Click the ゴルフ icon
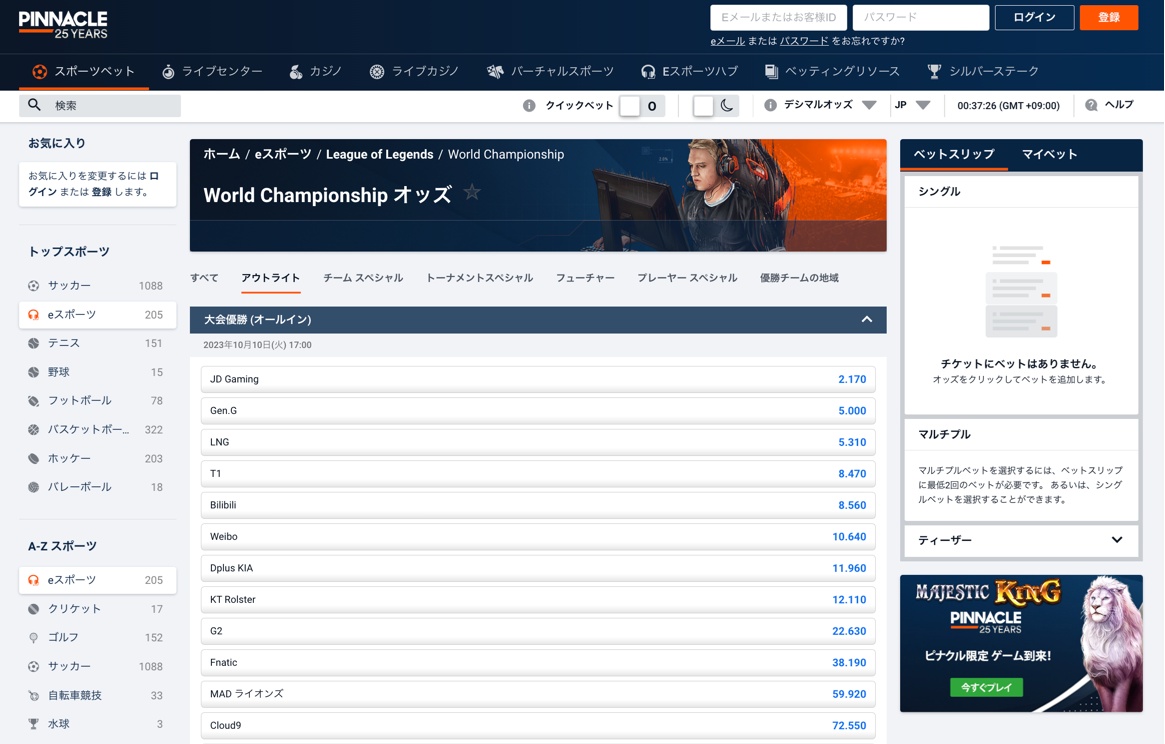The image size is (1165, 744). [x=33, y=638]
